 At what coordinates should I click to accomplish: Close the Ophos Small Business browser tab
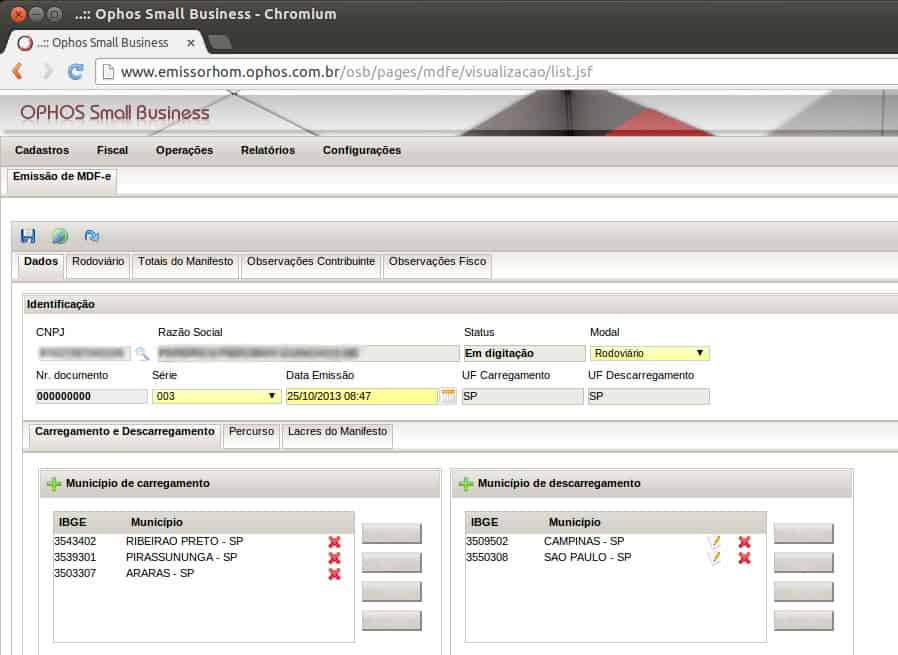[x=191, y=43]
